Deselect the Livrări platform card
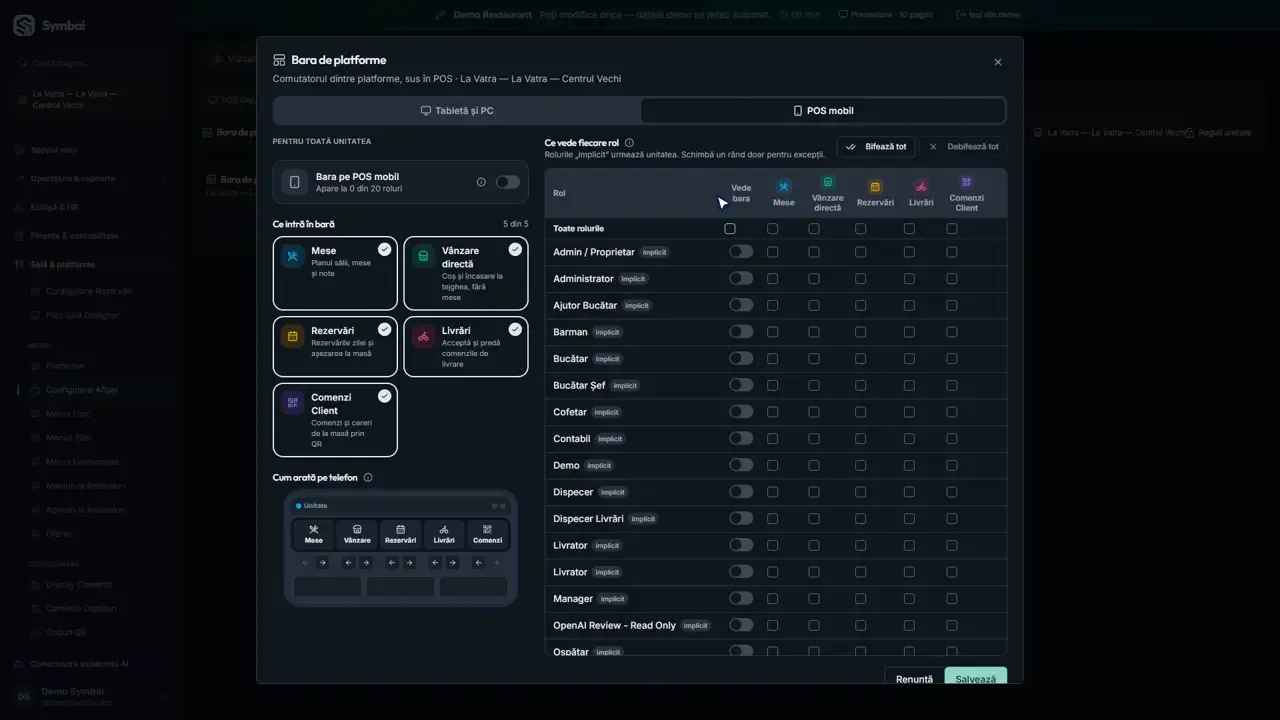Image resolution: width=1280 pixels, height=720 pixels. point(466,347)
